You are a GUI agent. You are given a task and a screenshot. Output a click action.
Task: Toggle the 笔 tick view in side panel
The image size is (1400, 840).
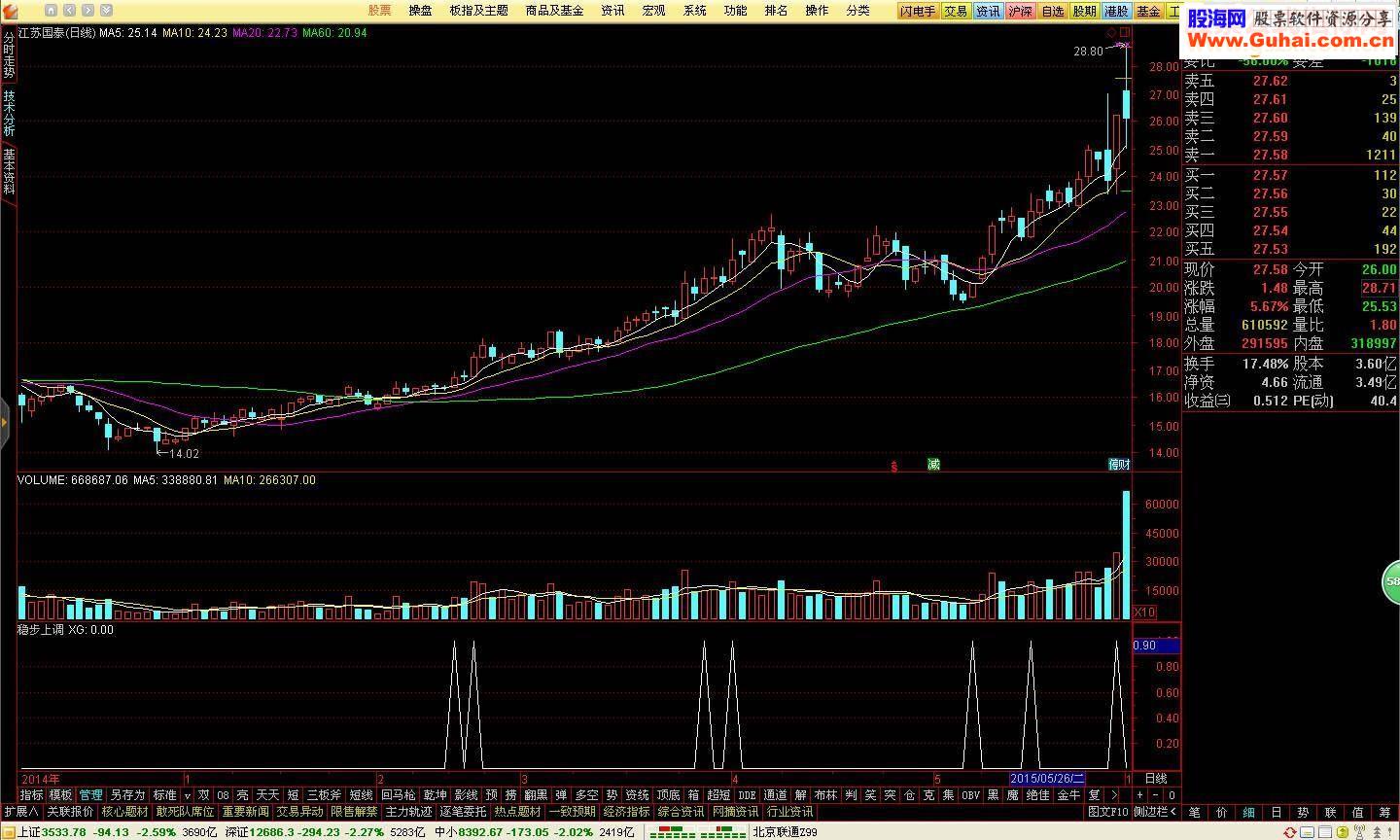pos(1195,812)
